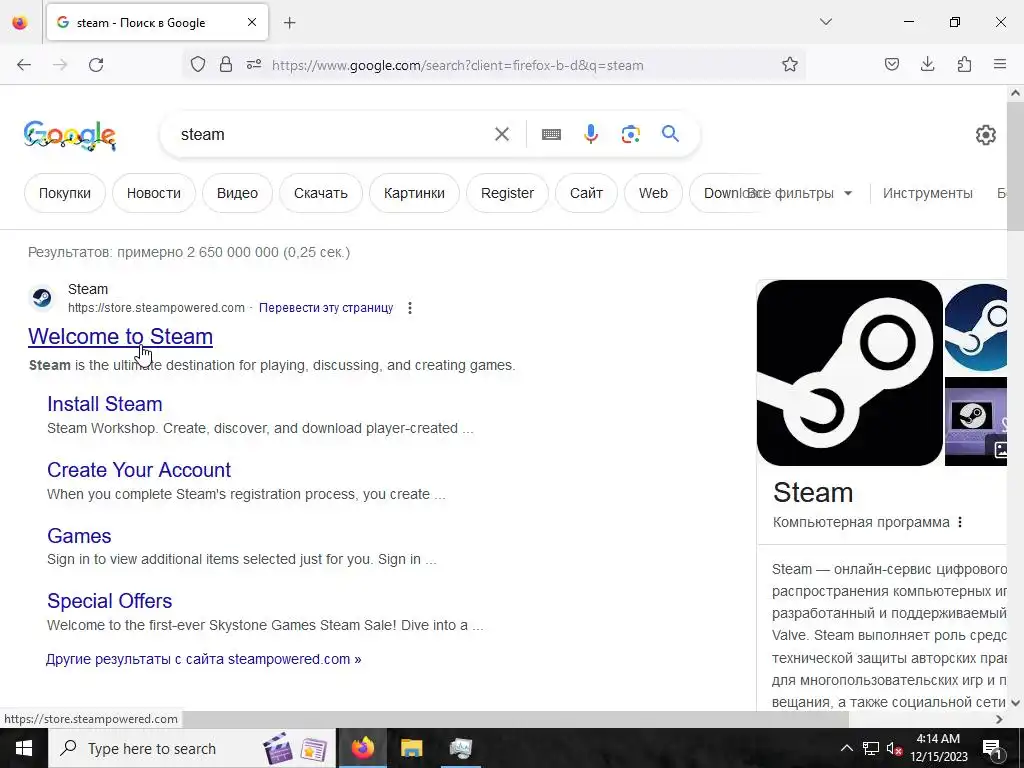1024x768 pixels.
Task: Choose the Скачать filter chip
Action: coord(321,193)
